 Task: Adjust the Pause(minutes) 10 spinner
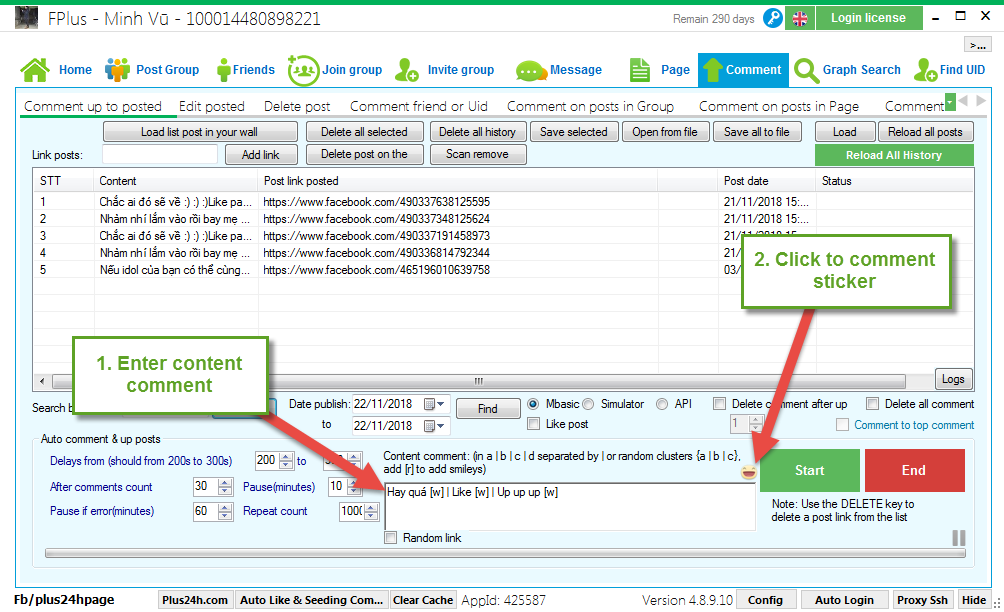pyautogui.click(x=352, y=487)
